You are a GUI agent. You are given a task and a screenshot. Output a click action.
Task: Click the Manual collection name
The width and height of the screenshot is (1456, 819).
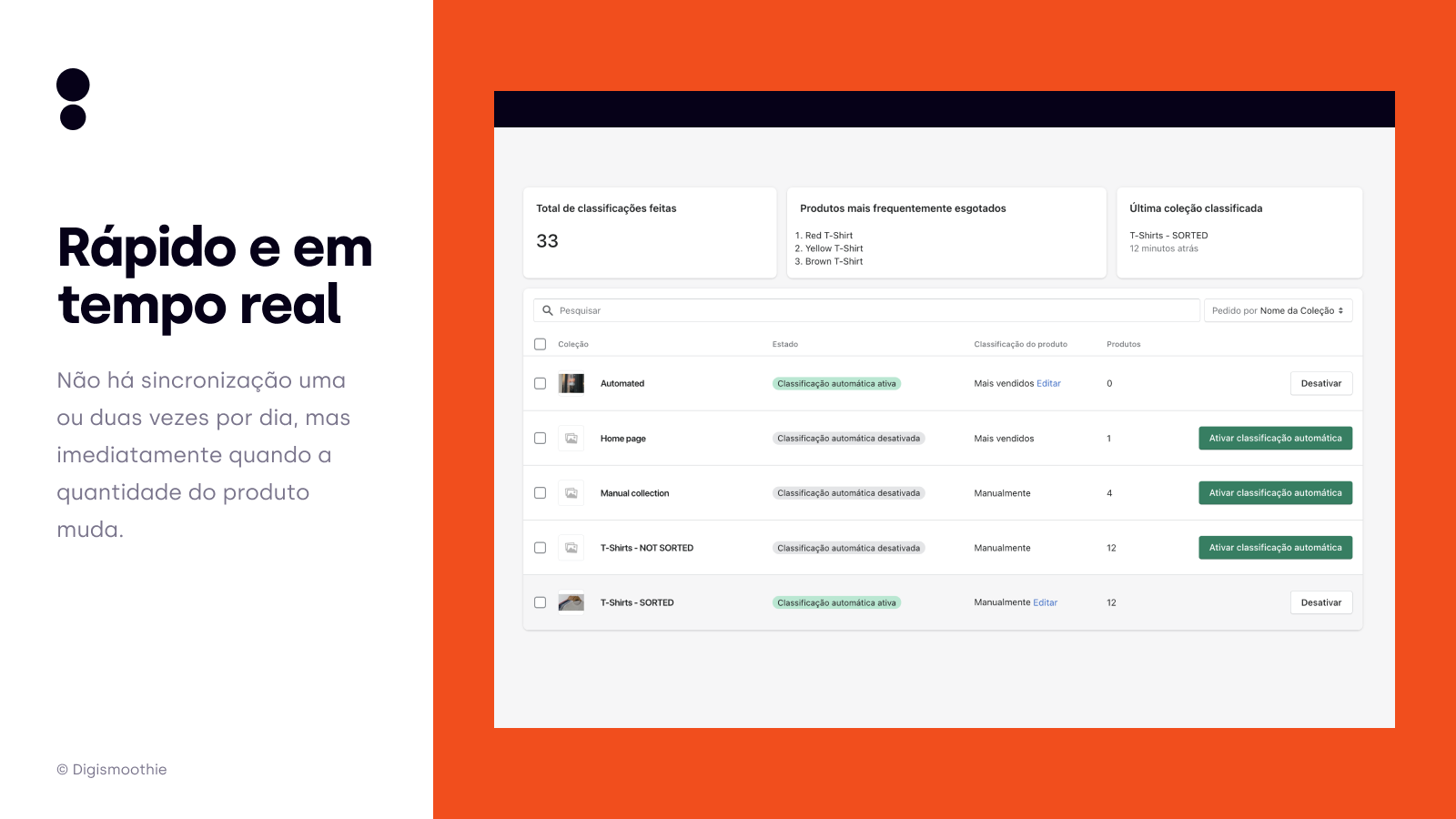click(634, 493)
